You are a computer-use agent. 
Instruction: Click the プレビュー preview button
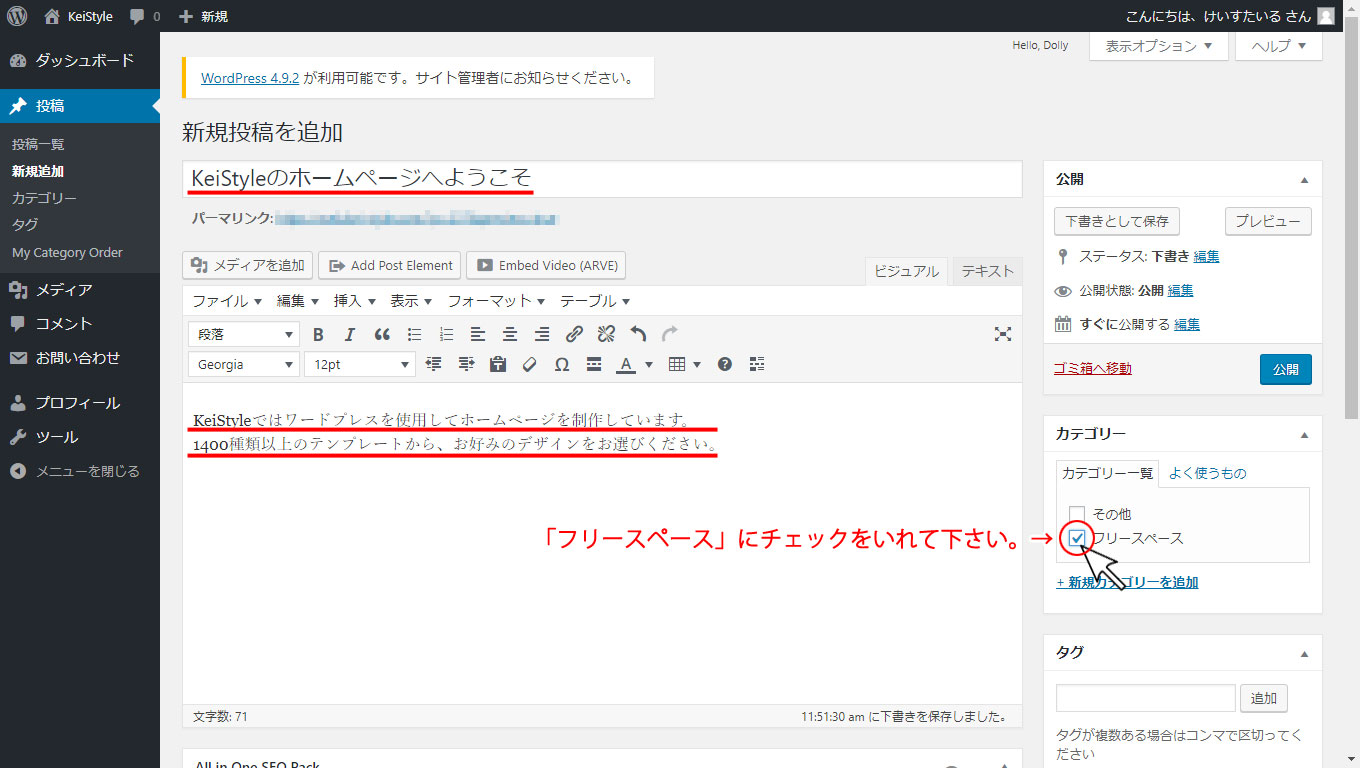click(x=1267, y=221)
